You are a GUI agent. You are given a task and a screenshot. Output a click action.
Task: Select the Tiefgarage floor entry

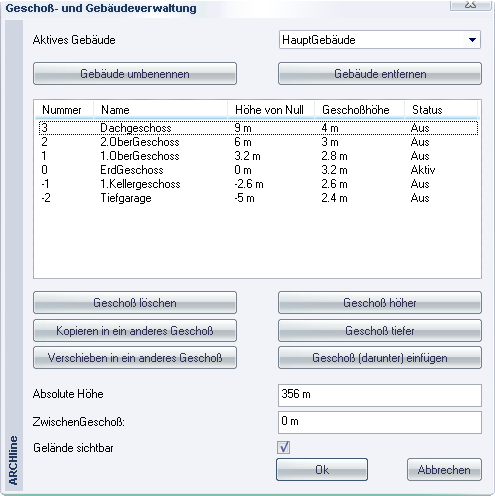click(258, 198)
